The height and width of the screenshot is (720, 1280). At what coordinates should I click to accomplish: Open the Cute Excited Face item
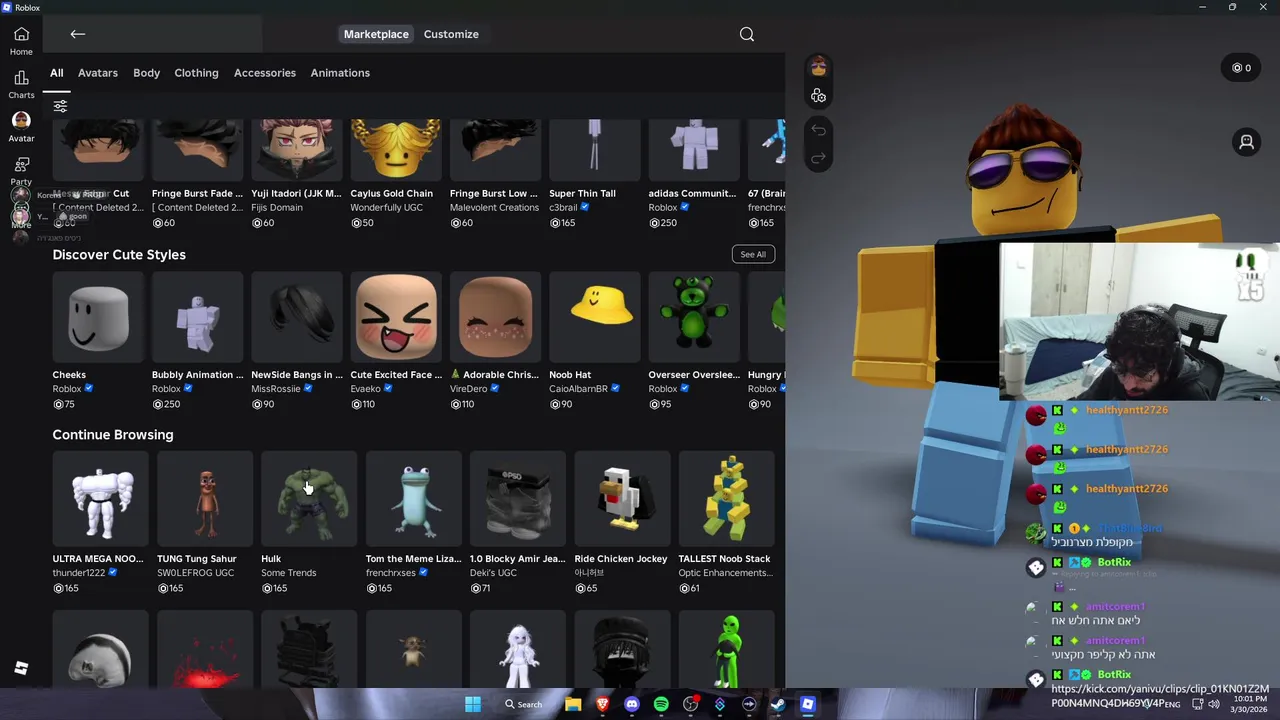coord(396,318)
